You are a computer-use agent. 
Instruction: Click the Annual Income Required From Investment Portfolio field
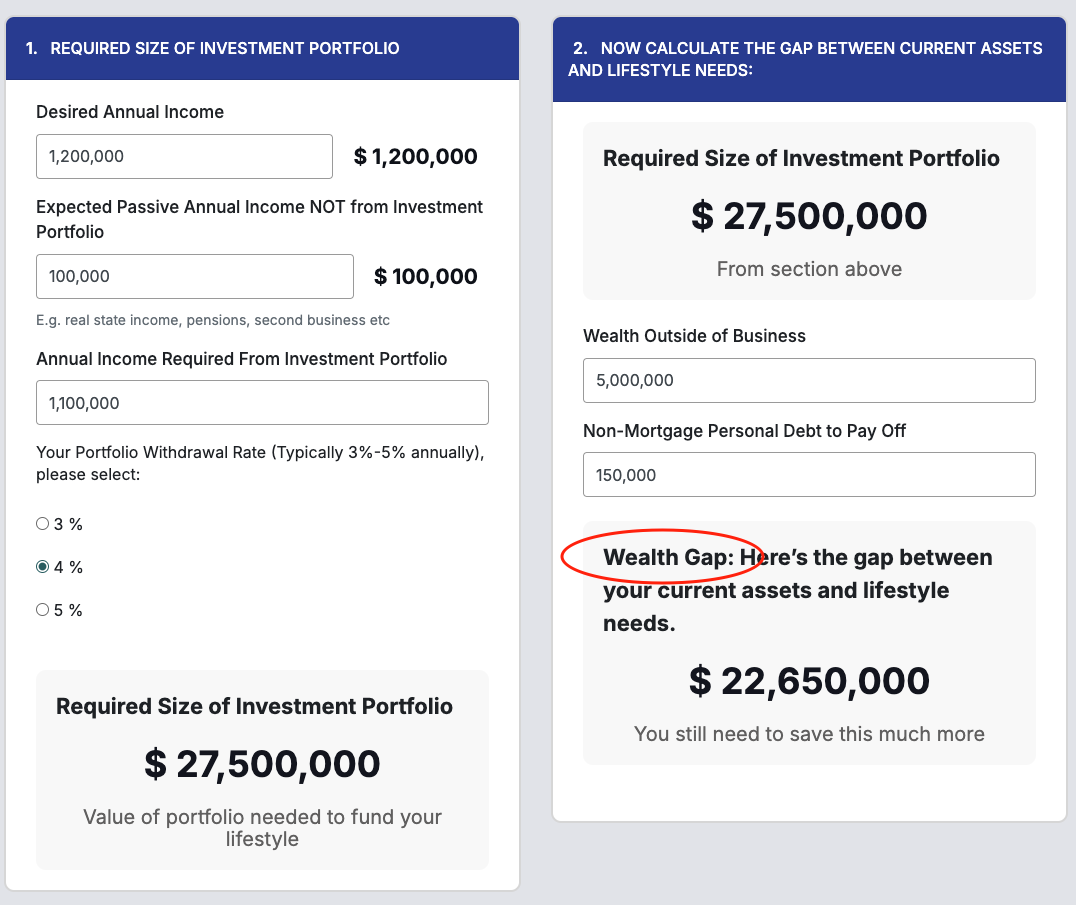[262, 402]
